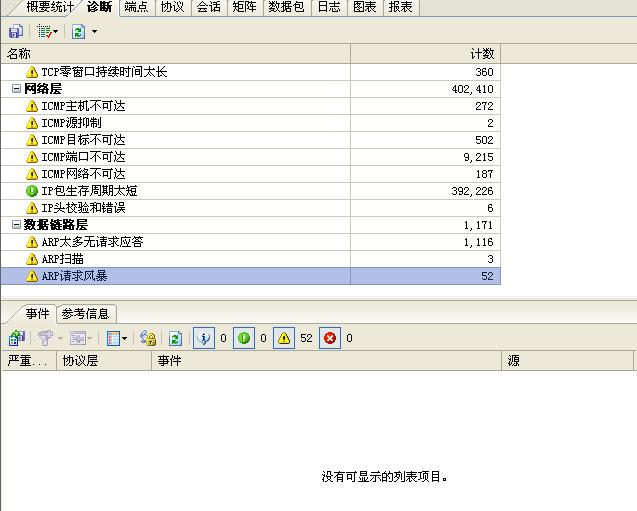
Task: Select the TCP零窗口持续时间太长 row
Action: pos(251,72)
